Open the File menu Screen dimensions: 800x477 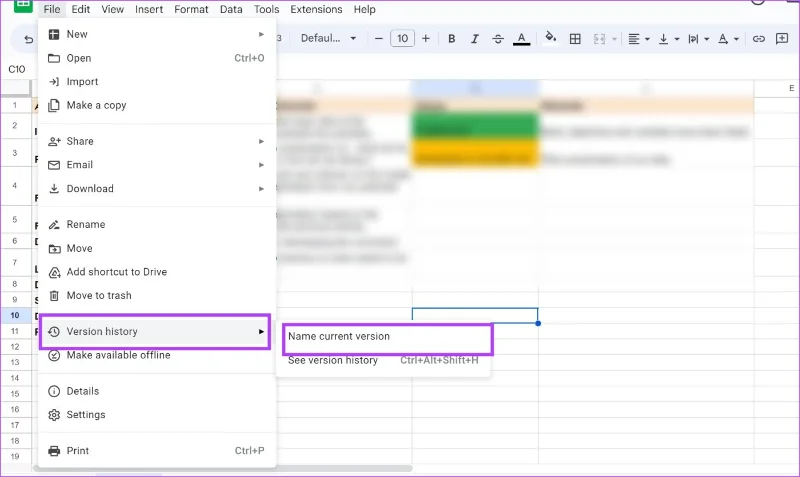pos(52,9)
